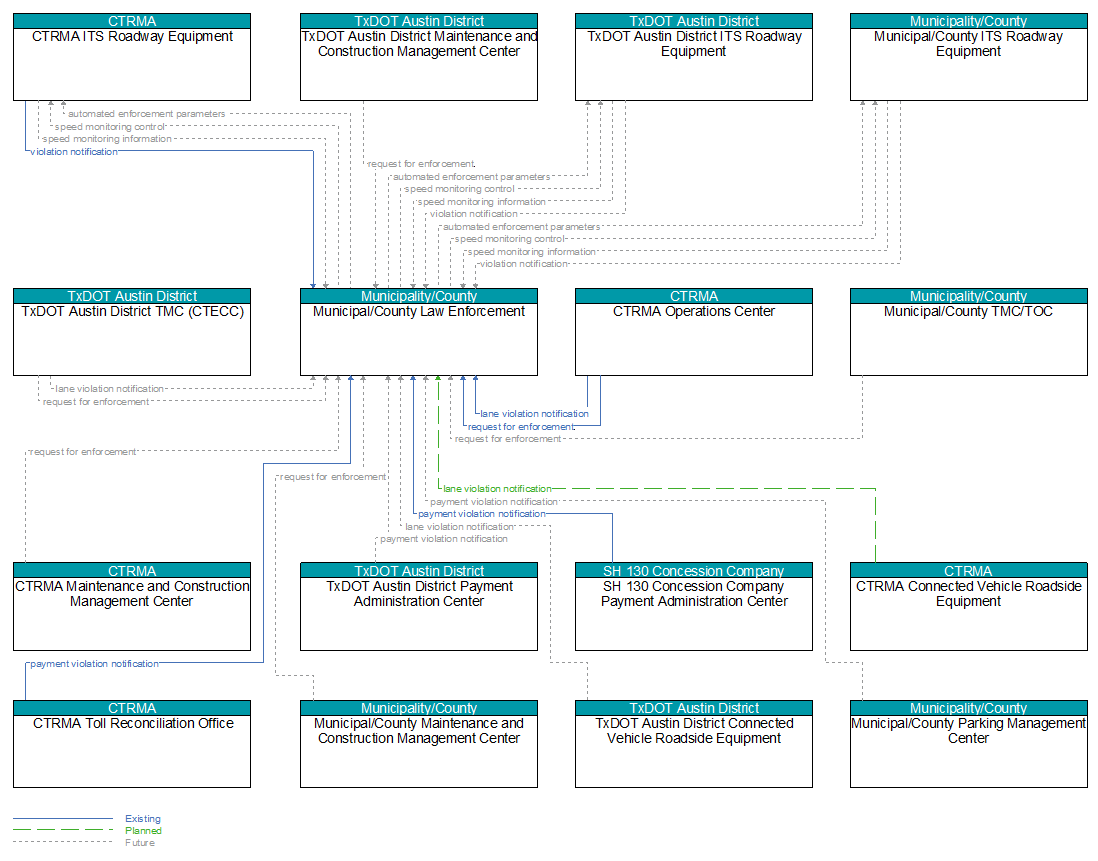Image resolution: width=1098 pixels, height=861 pixels.
Task: Click the gray 'lane violation notification' label under TMC (CTECC)
Action: tap(109, 388)
